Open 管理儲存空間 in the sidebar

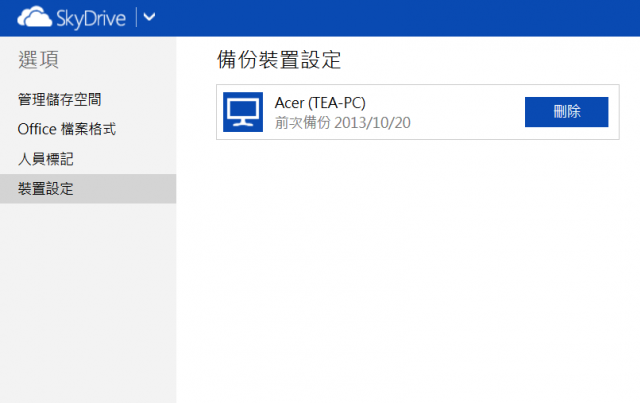tap(60, 99)
